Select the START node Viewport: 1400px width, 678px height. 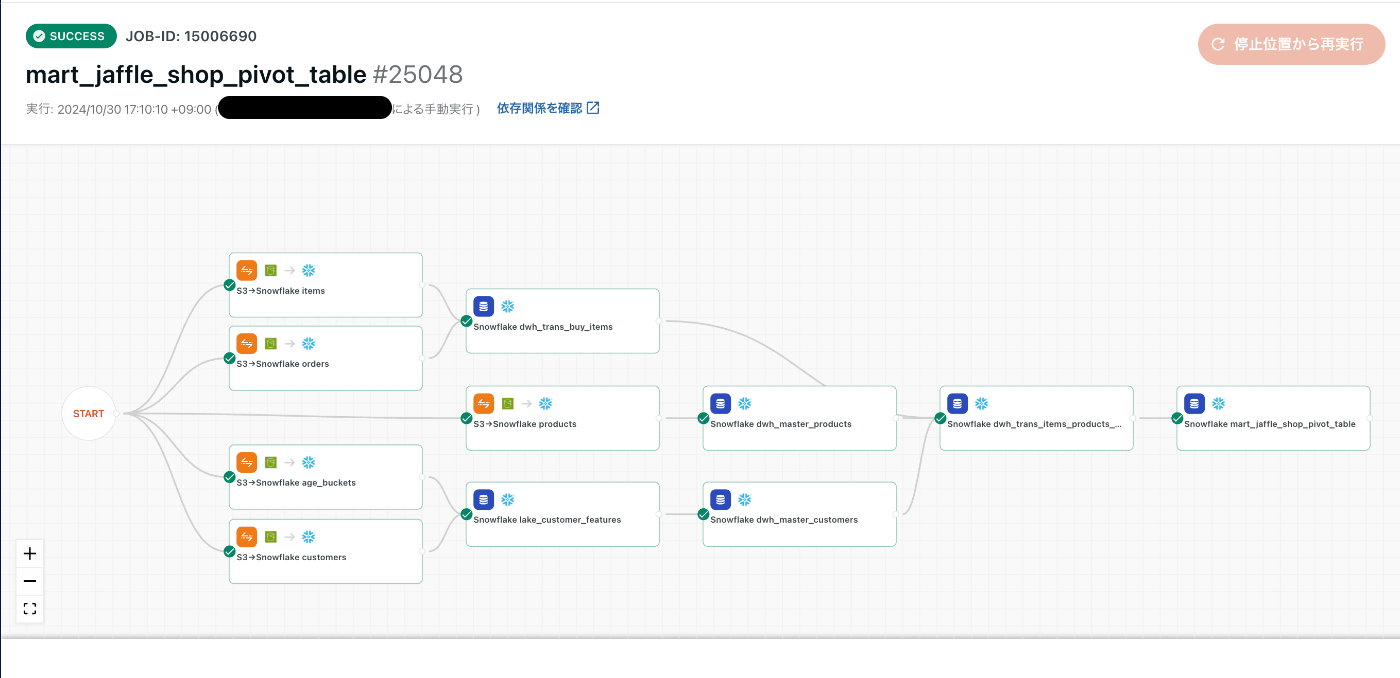88,413
